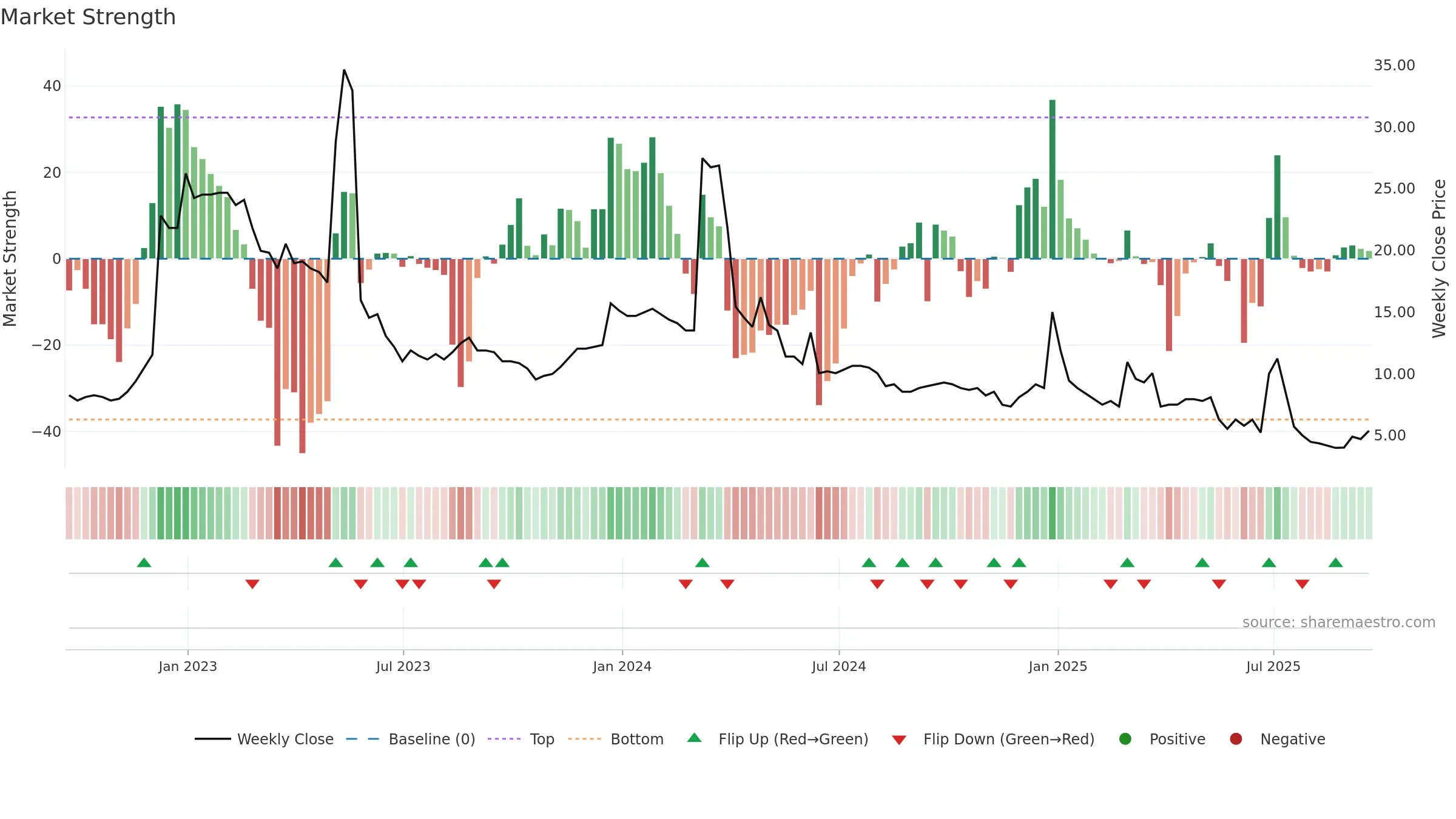Click the 35.00 price axis value
The width and height of the screenshot is (1456, 819).
pos(1394,66)
